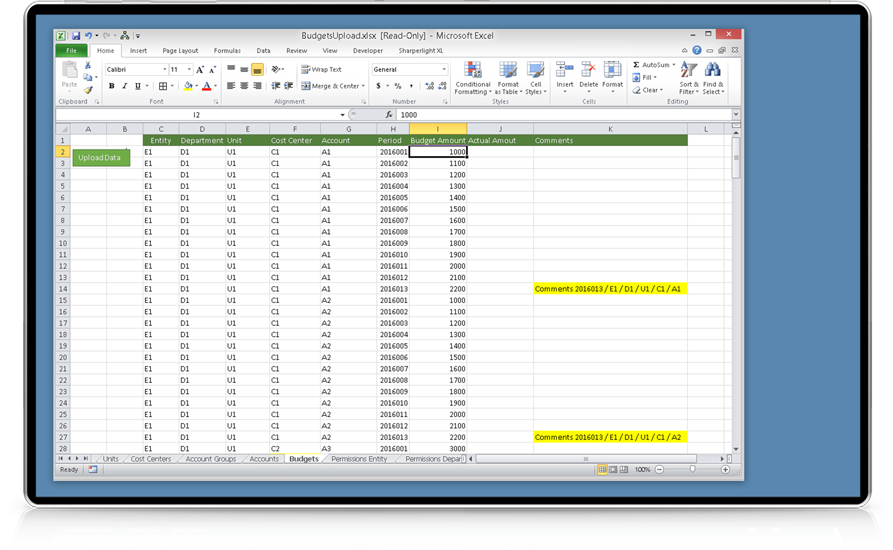Apply percent style
Screen dimensions: 893x550
tap(398, 86)
